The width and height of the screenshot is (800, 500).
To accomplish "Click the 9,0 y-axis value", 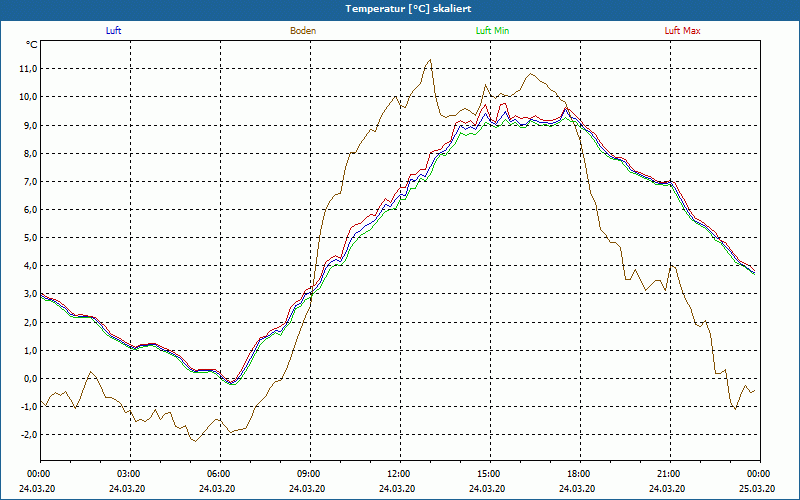I will coord(30,126).
